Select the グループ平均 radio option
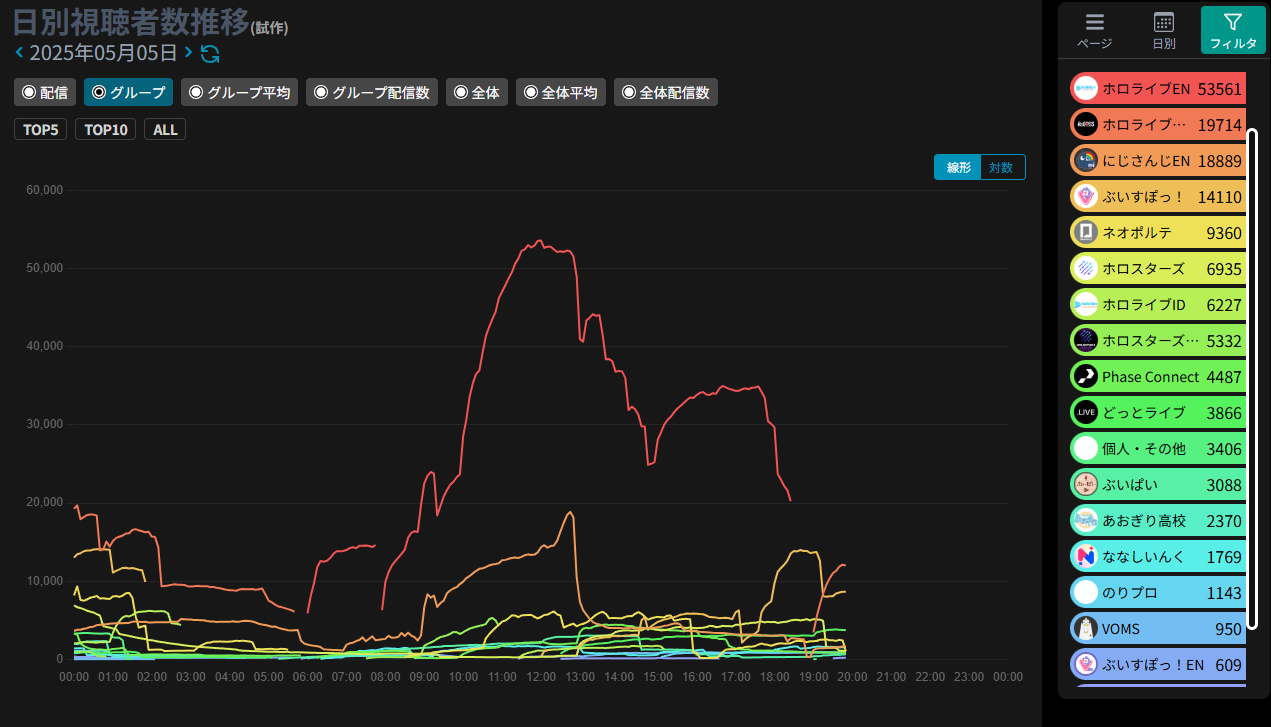 pos(239,92)
